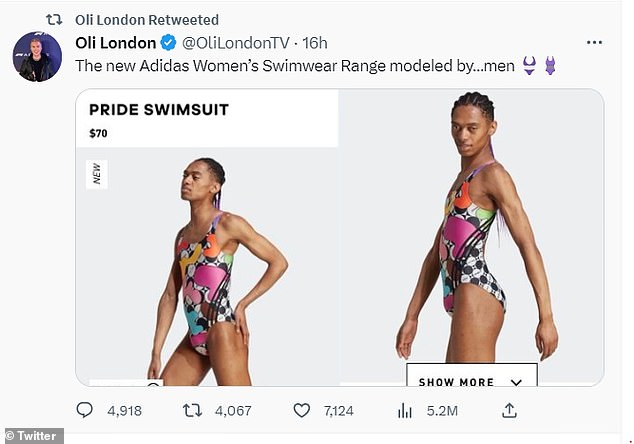Image resolution: width=634 pixels, height=444 pixels.
Task: Open view analytics bar chart icon
Action: 406,410
